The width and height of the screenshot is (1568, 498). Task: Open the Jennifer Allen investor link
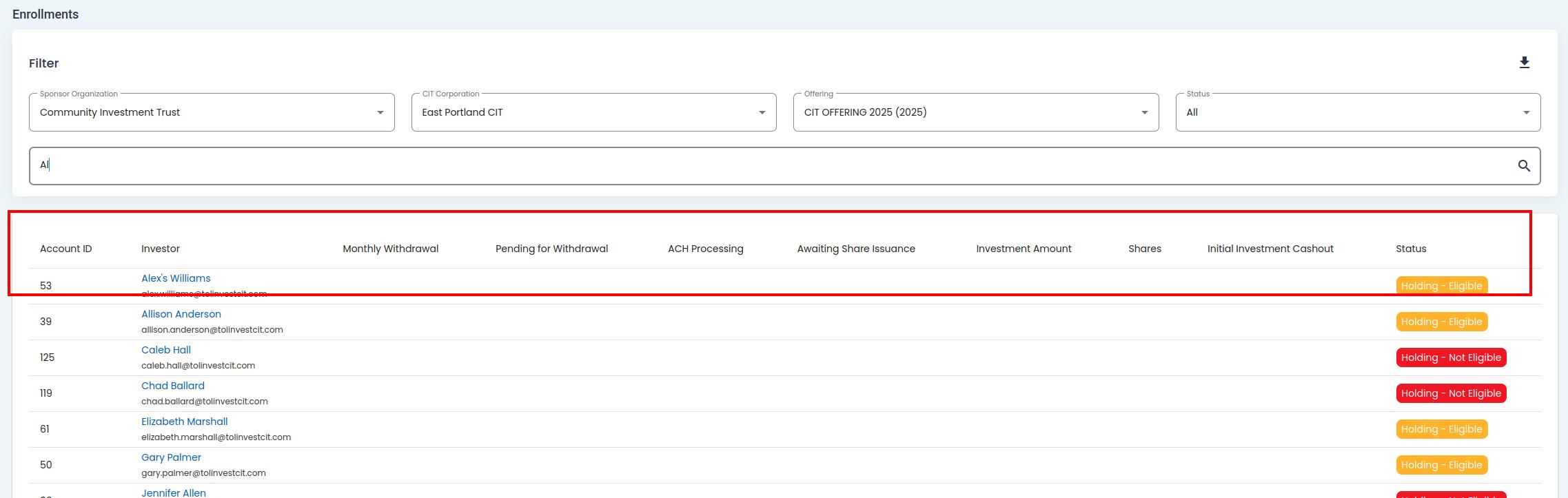tap(174, 492)
